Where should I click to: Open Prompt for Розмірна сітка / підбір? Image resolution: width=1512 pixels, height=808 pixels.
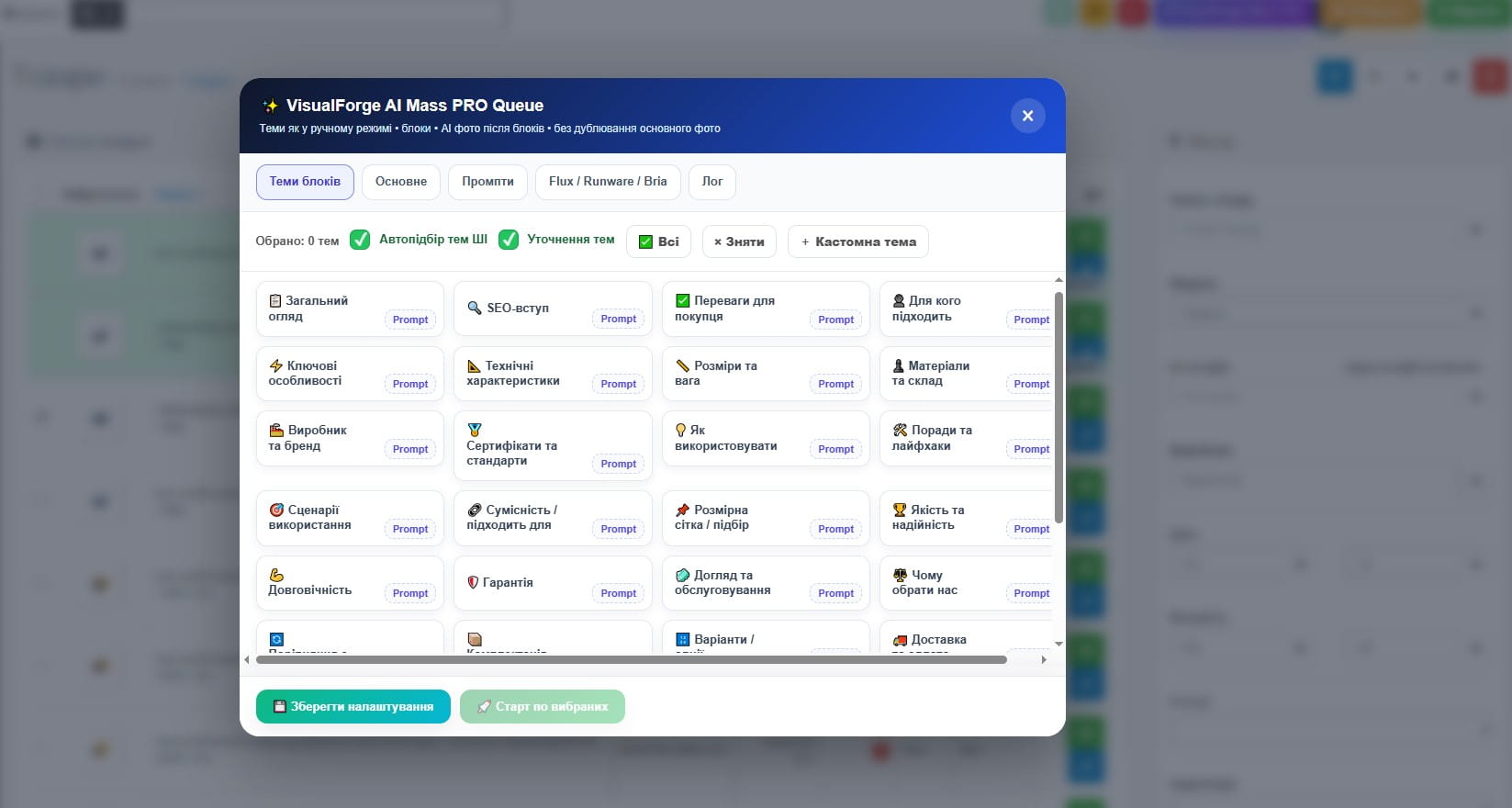click(836, 529)
